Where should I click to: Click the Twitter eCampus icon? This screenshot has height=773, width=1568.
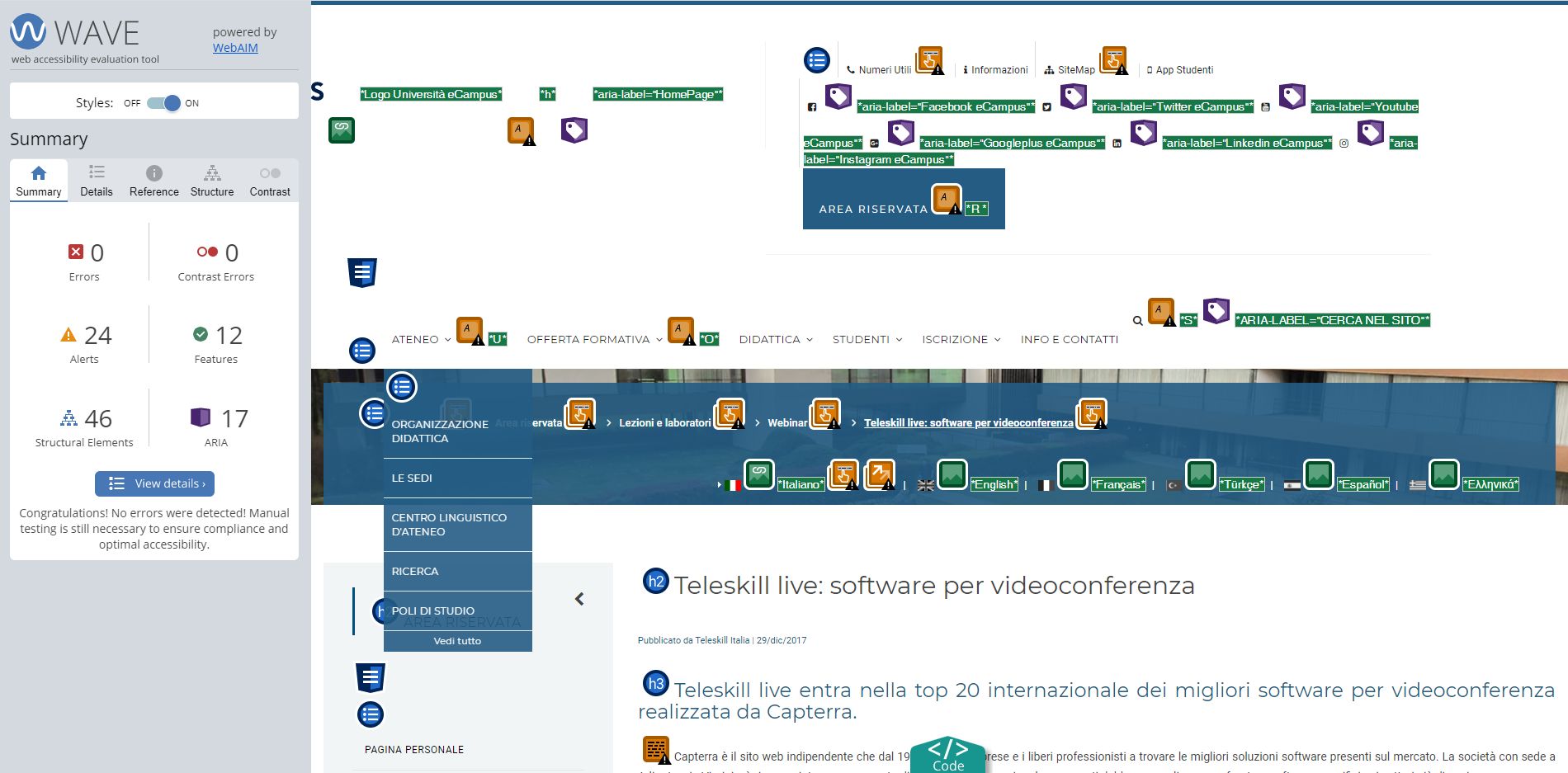1046,107
